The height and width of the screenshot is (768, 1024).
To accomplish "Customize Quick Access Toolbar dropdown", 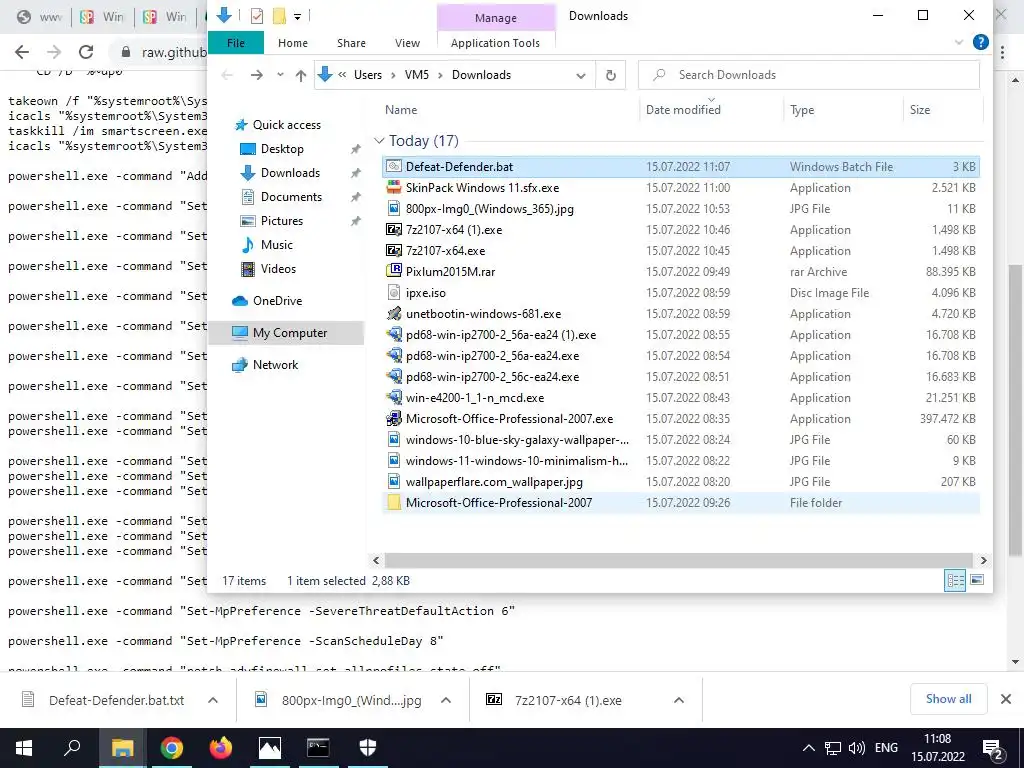I will click(297, 16).
